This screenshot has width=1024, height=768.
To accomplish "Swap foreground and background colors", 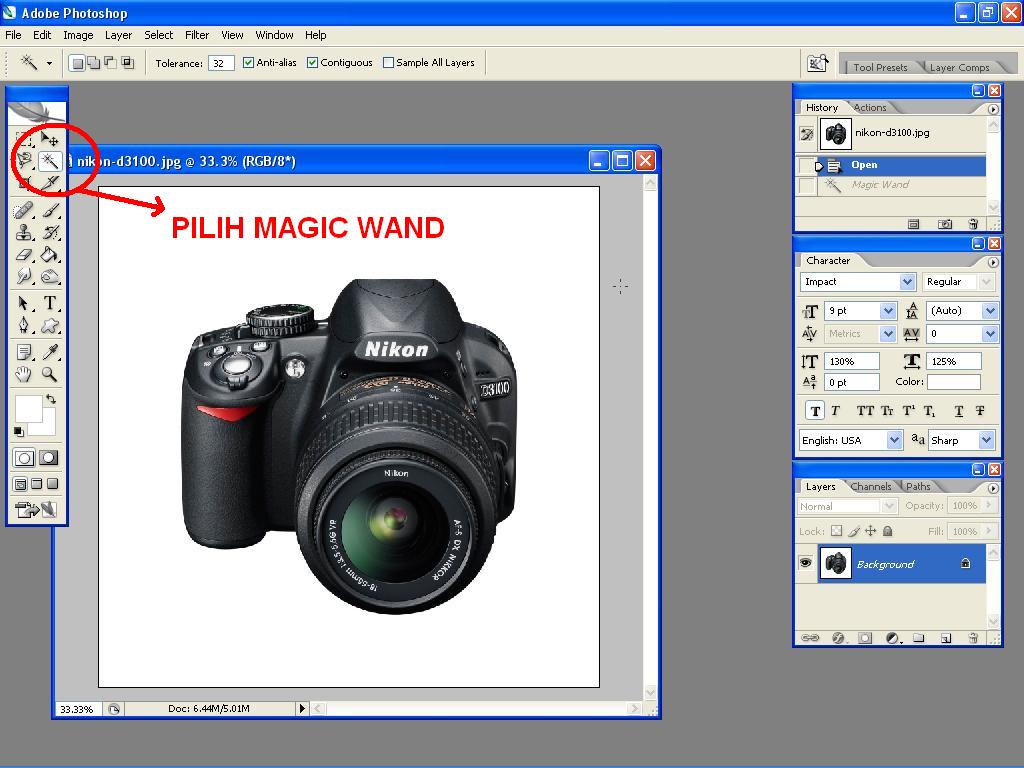I will 51,398.
